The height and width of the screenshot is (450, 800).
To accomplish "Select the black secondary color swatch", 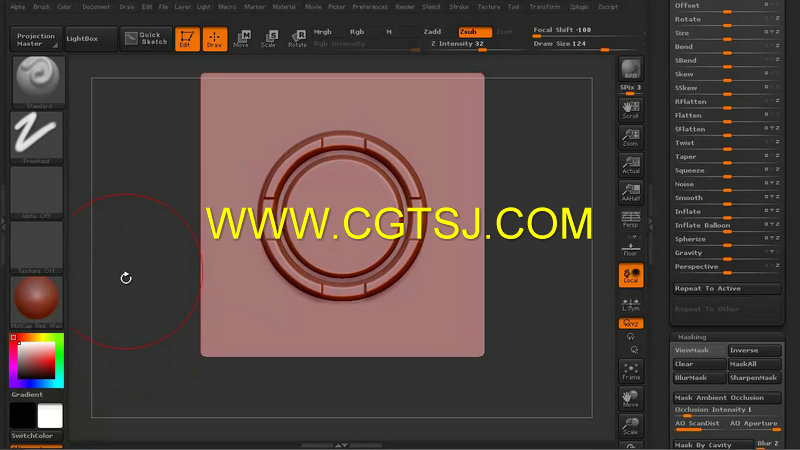I will 23,415.
